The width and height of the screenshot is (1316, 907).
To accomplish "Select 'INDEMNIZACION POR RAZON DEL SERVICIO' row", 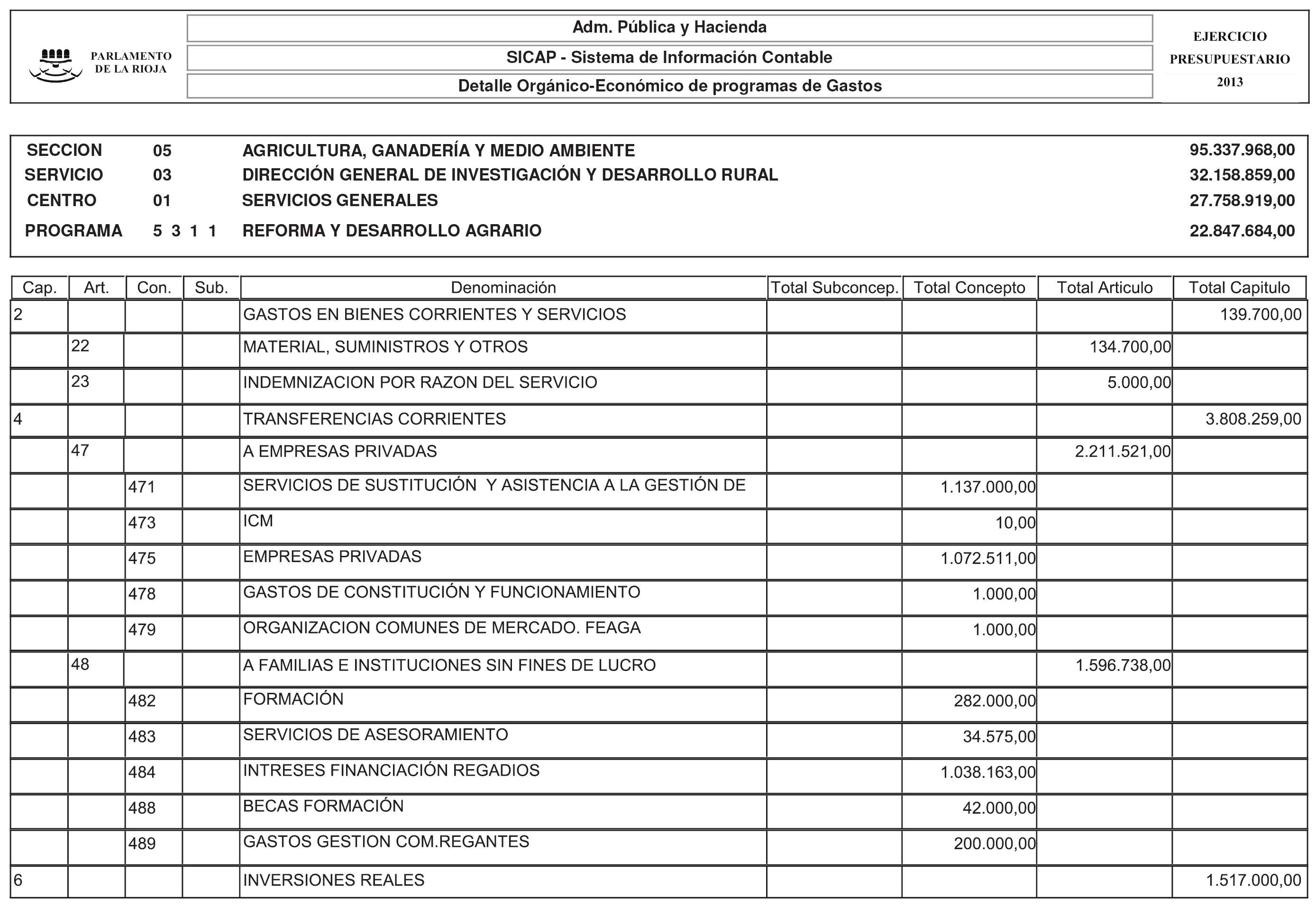I will 659,386.
